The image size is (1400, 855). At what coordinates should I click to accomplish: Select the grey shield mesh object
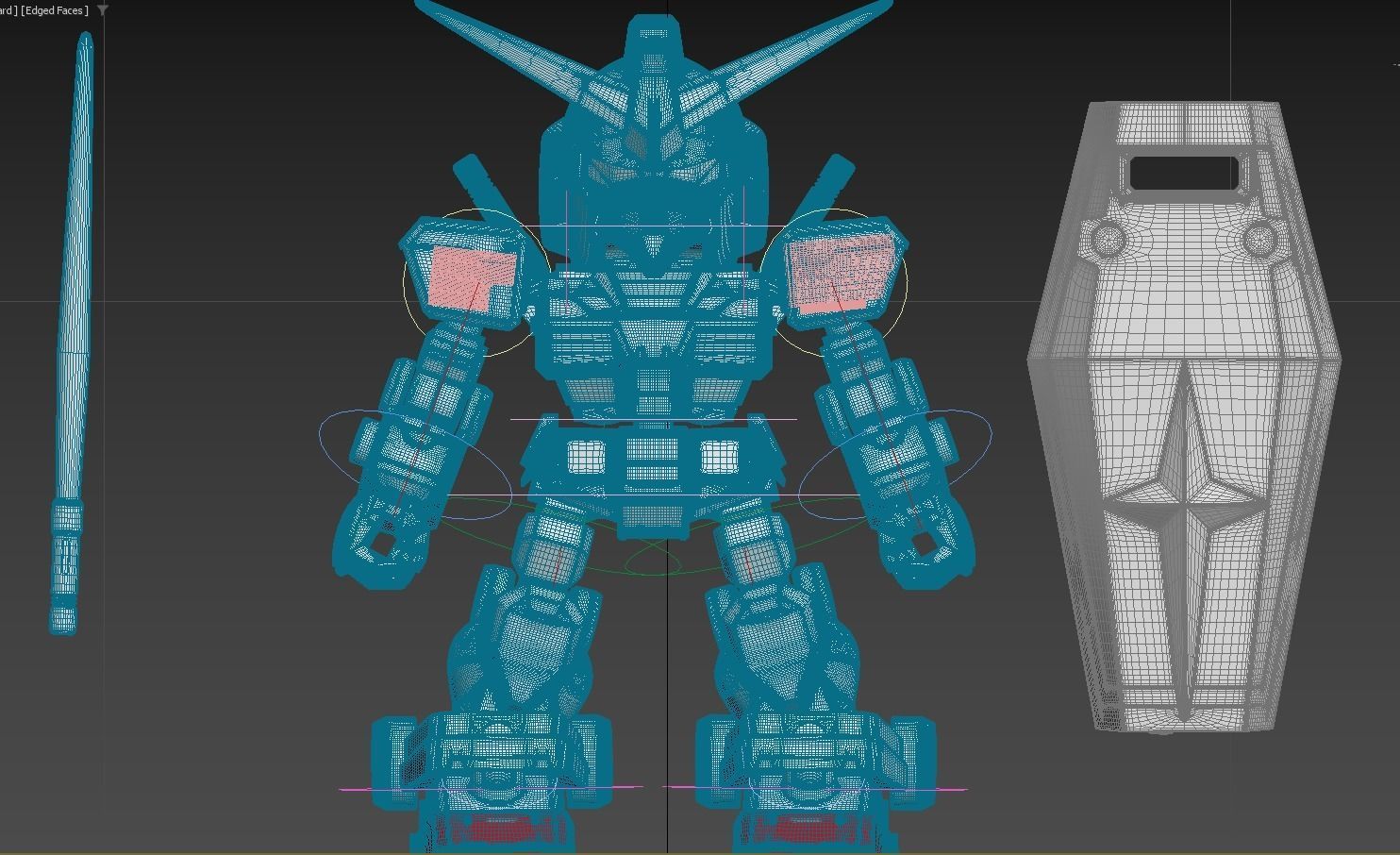pyautogui.click(x=1185, y=416)
